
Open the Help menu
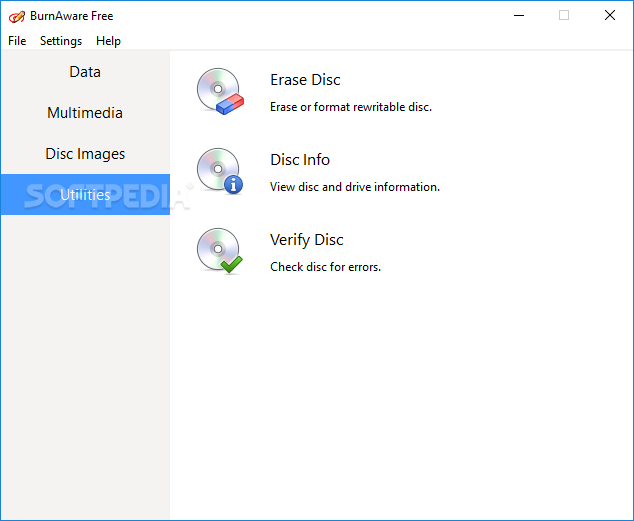(108, 41)
